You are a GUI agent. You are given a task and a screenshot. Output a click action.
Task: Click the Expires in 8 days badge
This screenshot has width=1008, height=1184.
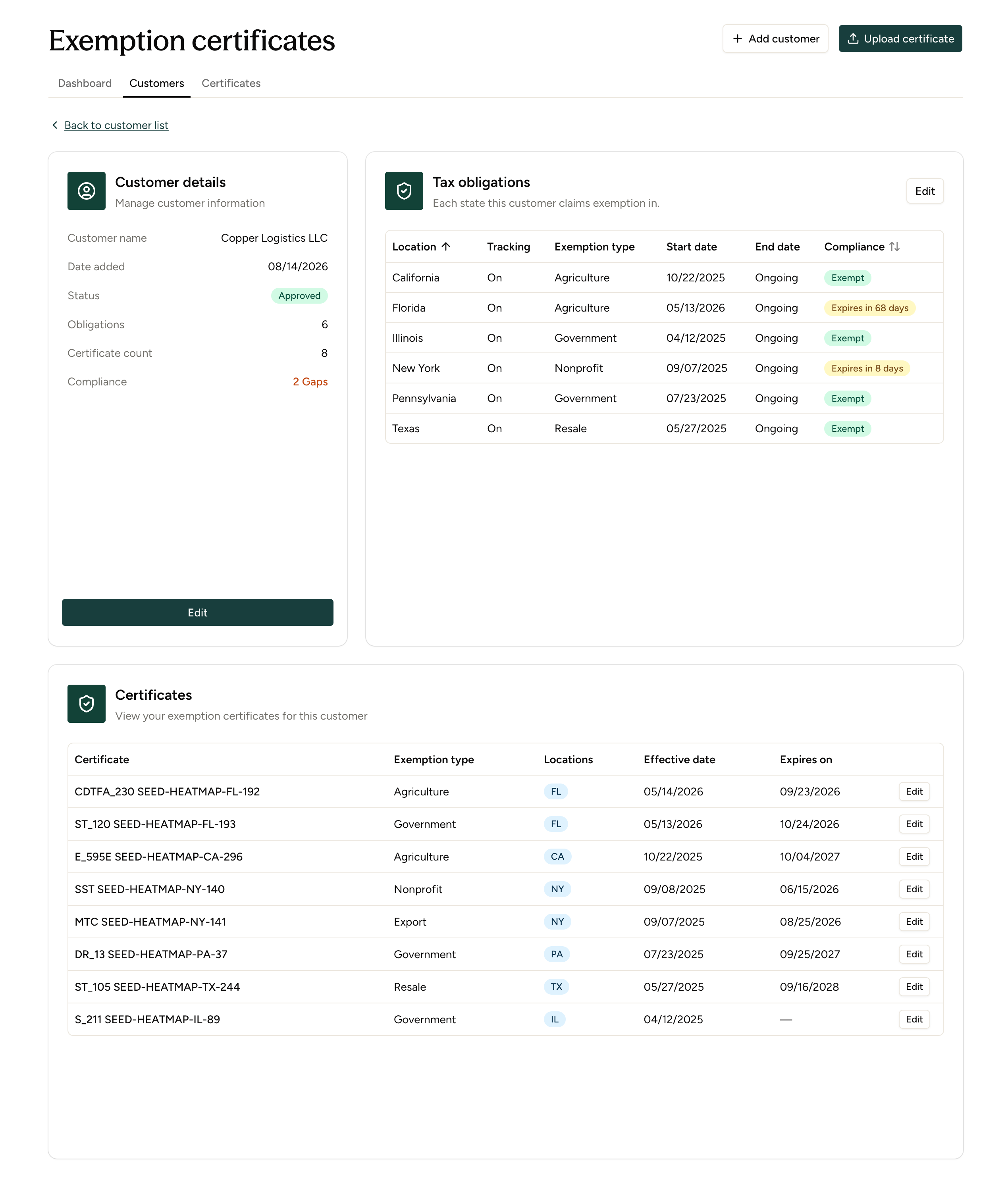(867, 368)
